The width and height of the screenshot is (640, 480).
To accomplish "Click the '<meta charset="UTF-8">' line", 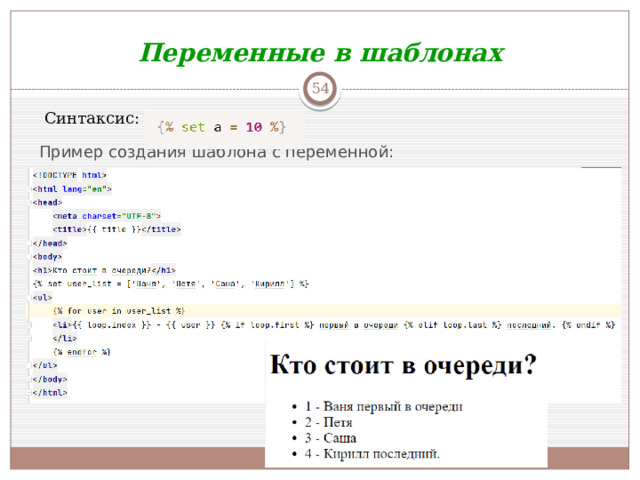I will pyautogui.click(x=107, y=216).
